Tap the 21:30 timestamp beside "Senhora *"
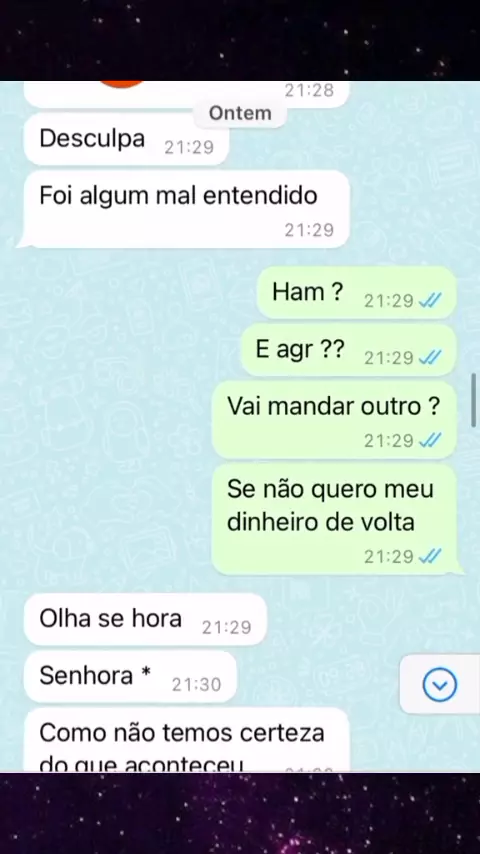Viewport: 480px width, 854px height. pos(197,684)
